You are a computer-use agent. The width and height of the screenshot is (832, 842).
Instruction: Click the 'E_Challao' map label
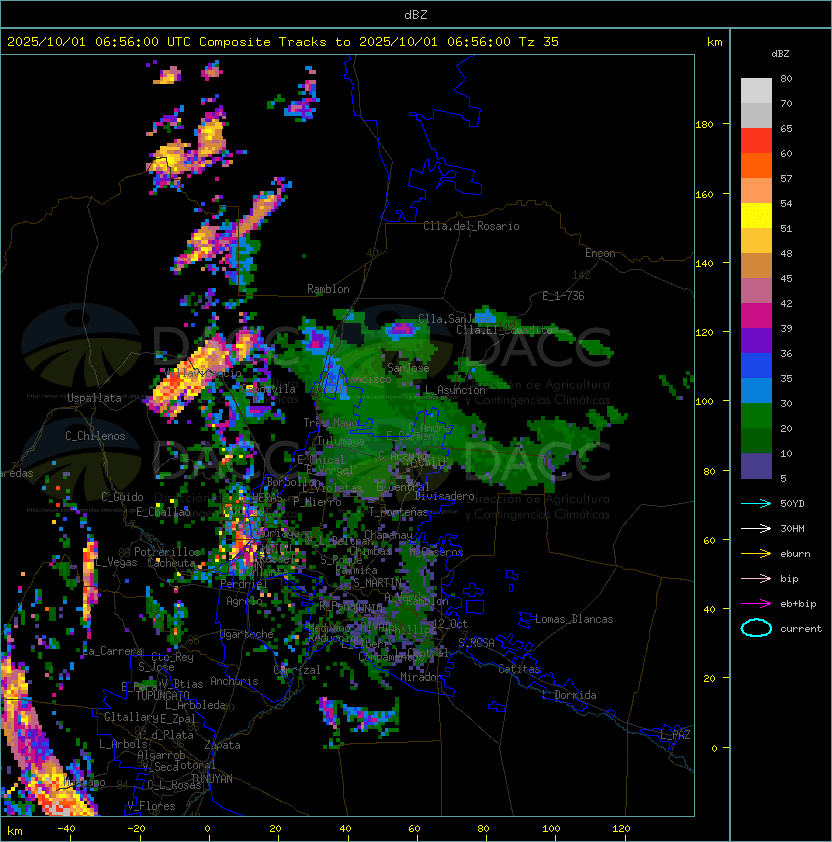(163, 512)
